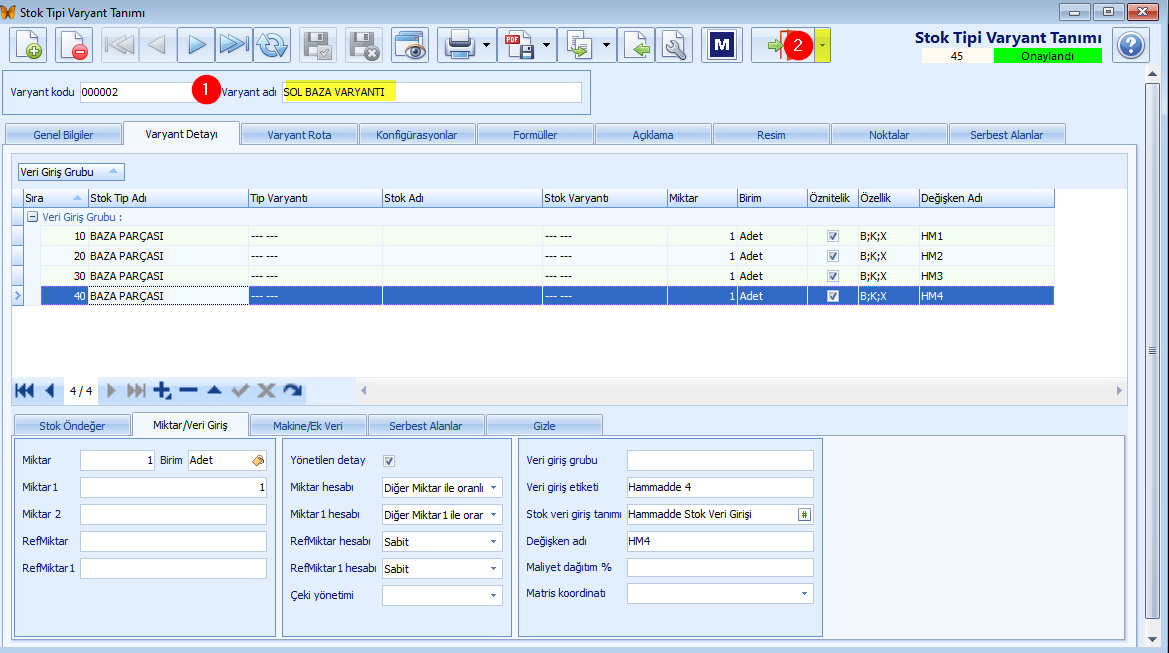Click the Veri giriş etiketi field
The height and width of the screenshot is (653, 1169).
(x=720, y=488)
